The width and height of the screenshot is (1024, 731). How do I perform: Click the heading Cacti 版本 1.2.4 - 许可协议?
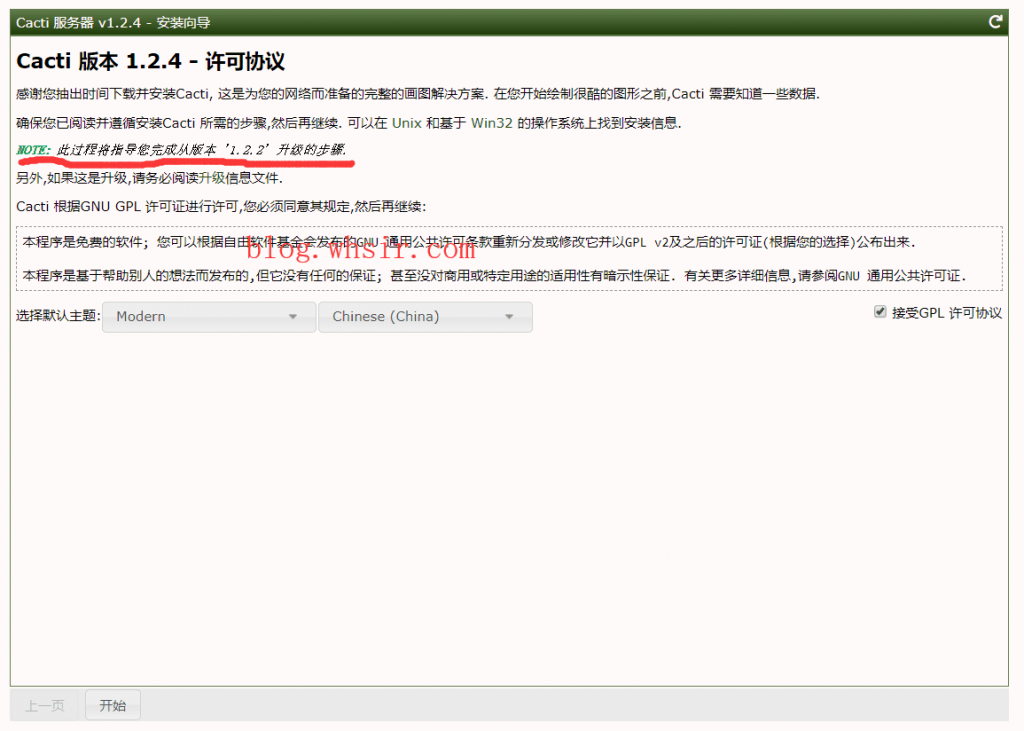point(150,61)
